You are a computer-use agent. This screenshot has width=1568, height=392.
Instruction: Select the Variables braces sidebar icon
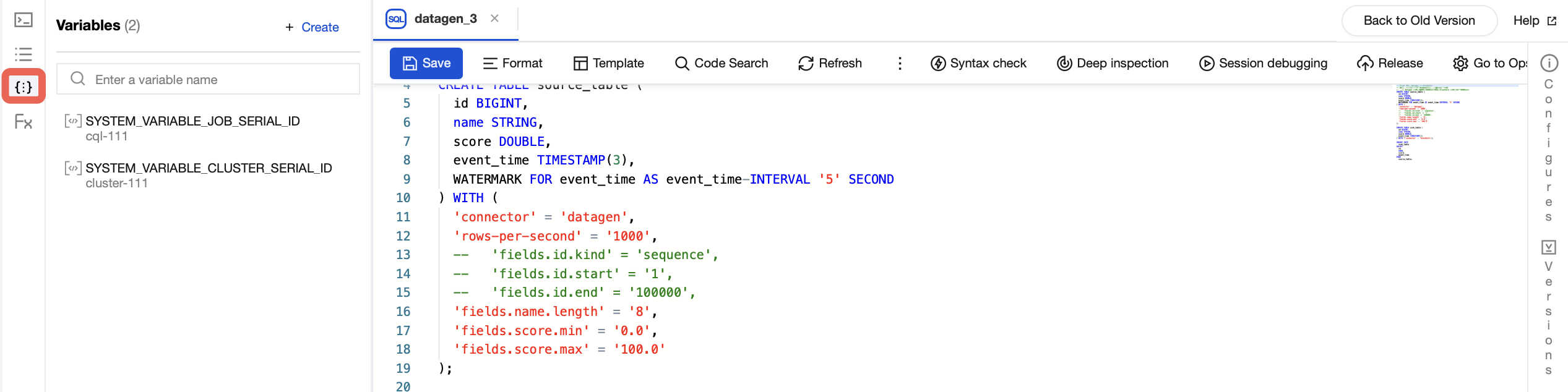[x=24, y=87]
